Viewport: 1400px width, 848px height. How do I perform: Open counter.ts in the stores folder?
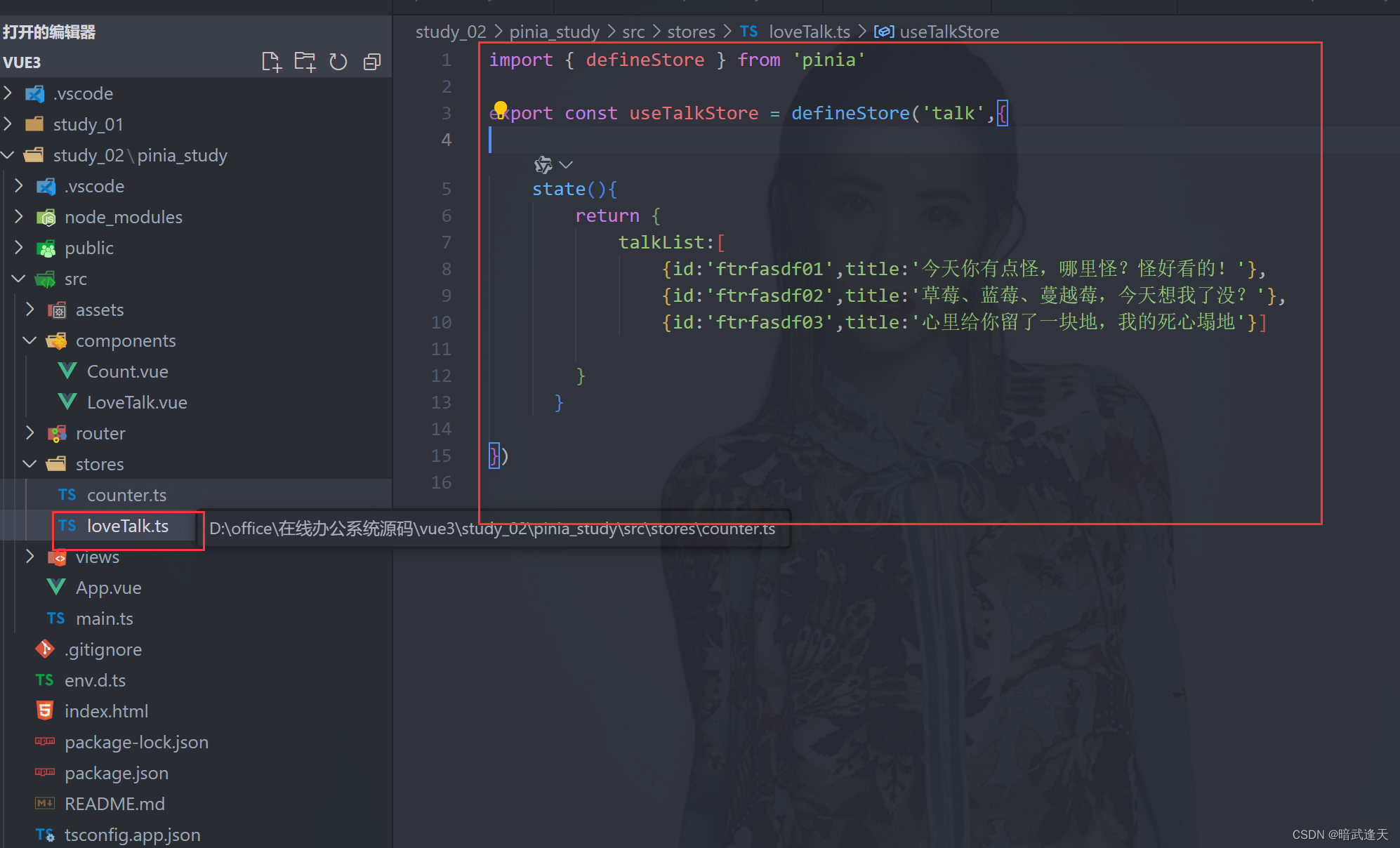[x=126, y=495]
